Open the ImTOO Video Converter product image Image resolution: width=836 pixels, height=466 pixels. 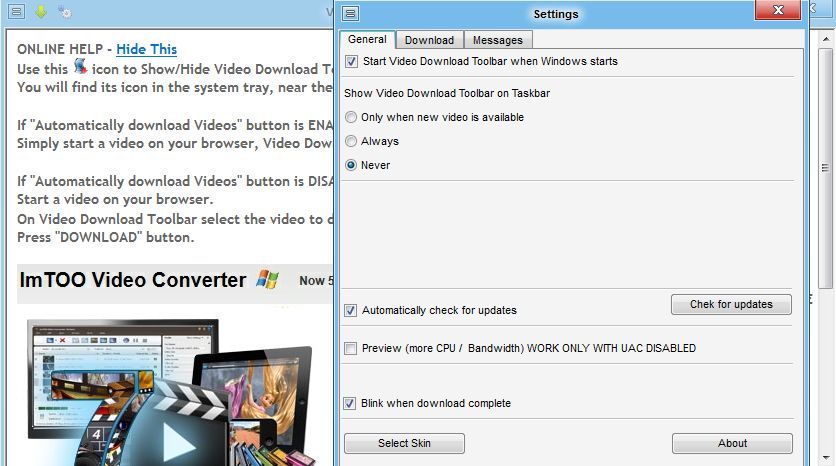pyautogui.click(x=171, y=392)
